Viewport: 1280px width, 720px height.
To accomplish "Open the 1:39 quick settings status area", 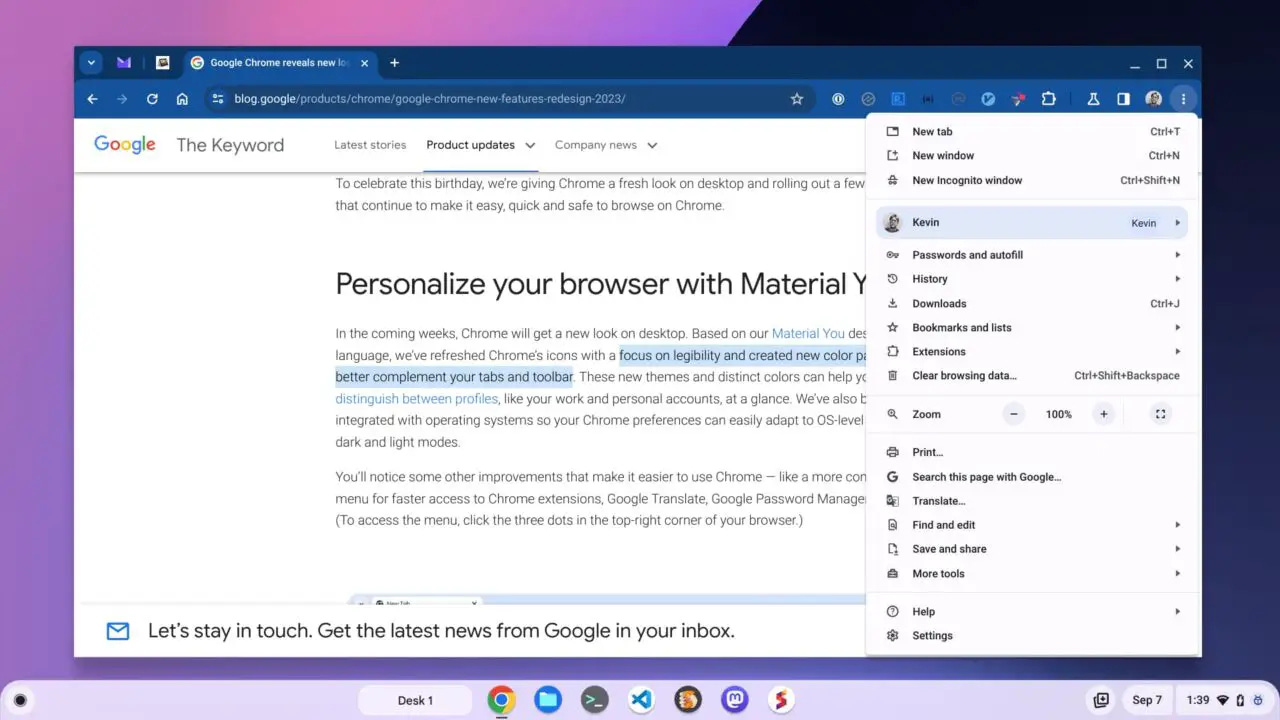I will 1226,701.
